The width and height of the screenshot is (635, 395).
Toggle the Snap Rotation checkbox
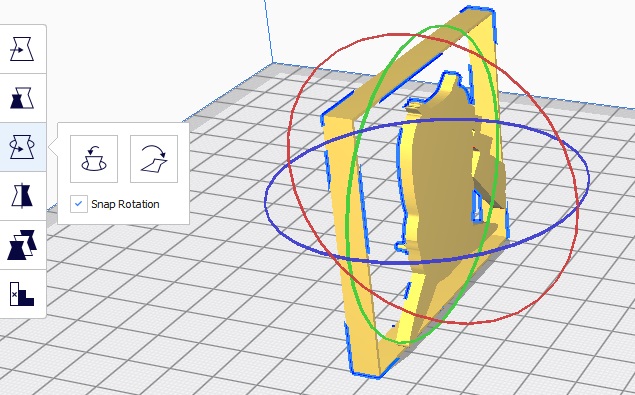[79, 204]
